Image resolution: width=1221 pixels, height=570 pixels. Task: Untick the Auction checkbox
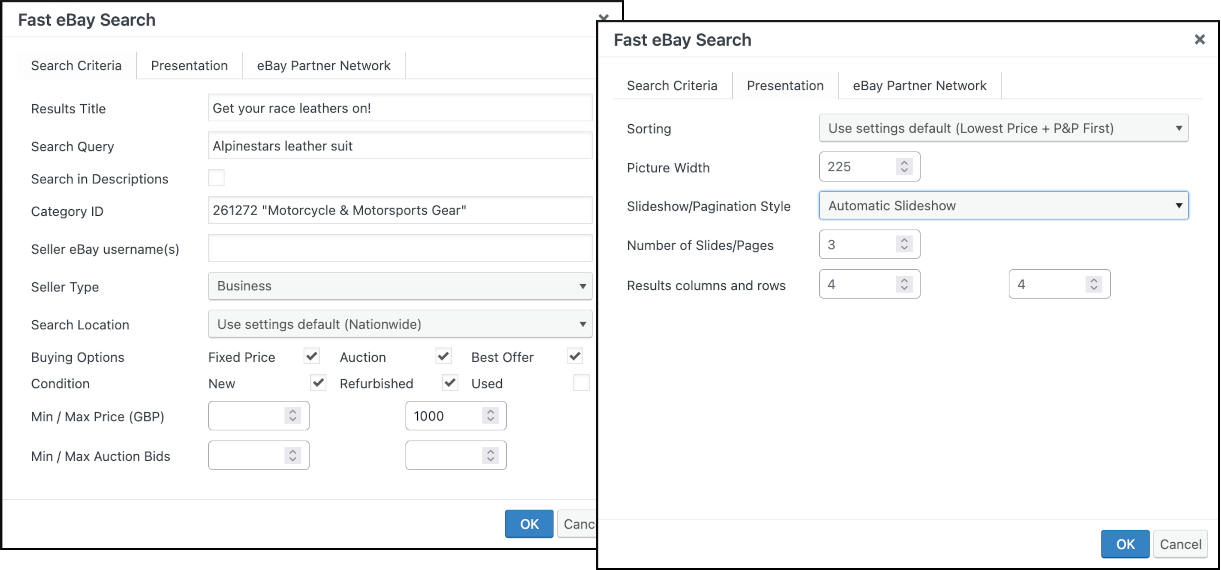[x=444, y=356]
